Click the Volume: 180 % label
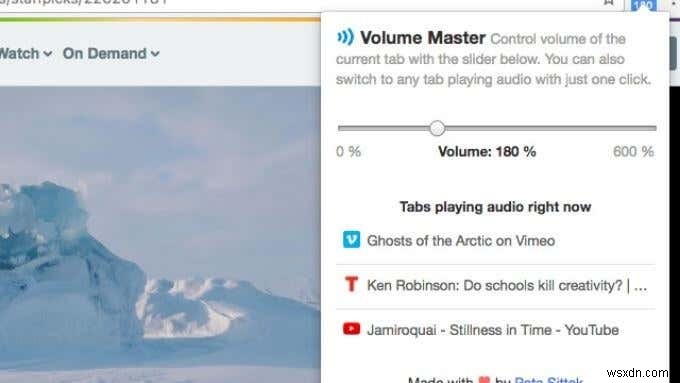Viewport: 680px width, 383px height. 487,152
